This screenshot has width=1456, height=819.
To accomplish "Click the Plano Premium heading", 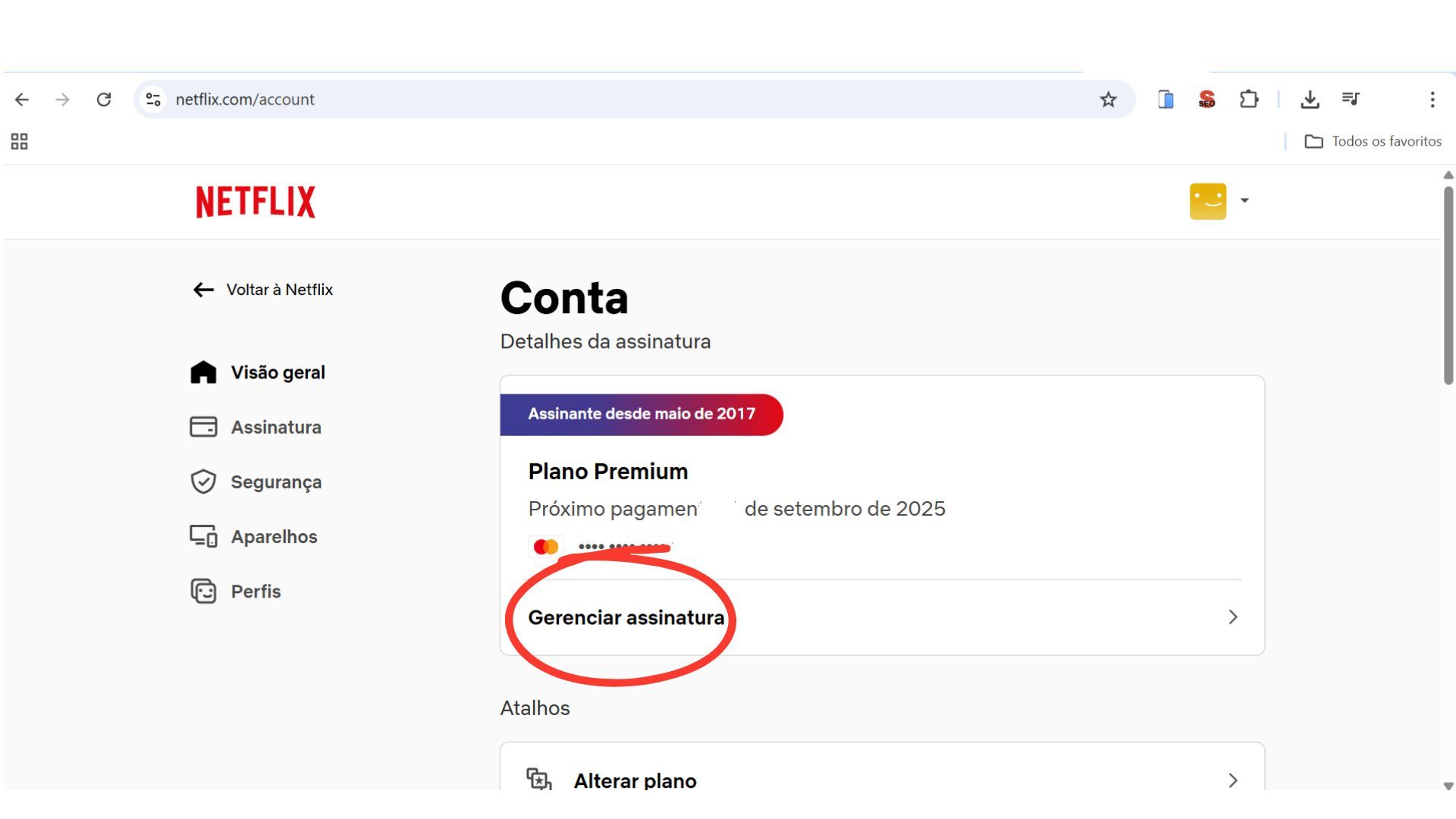I will [608, 472].
